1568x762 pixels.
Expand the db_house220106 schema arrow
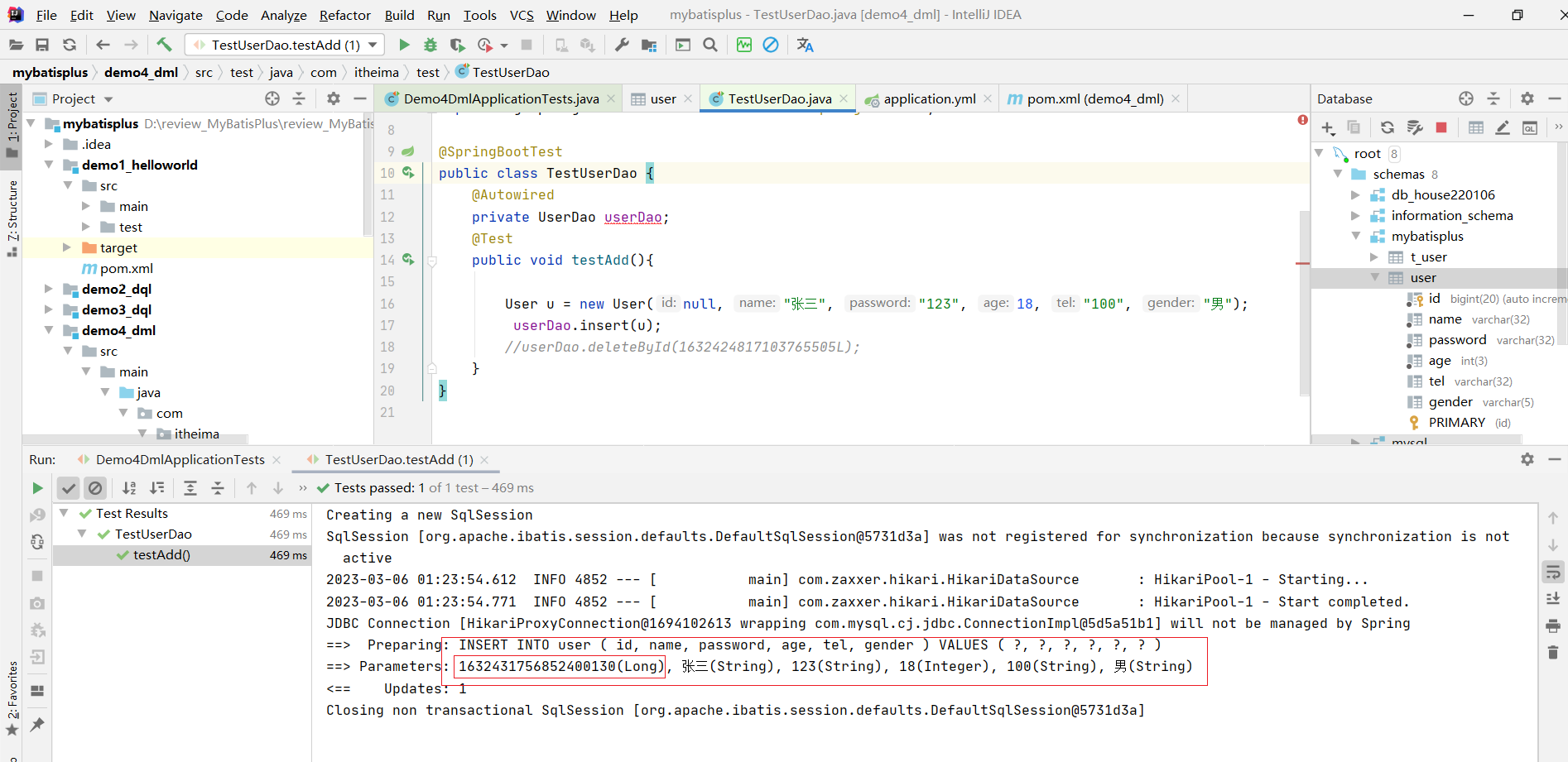(1355, 194)
